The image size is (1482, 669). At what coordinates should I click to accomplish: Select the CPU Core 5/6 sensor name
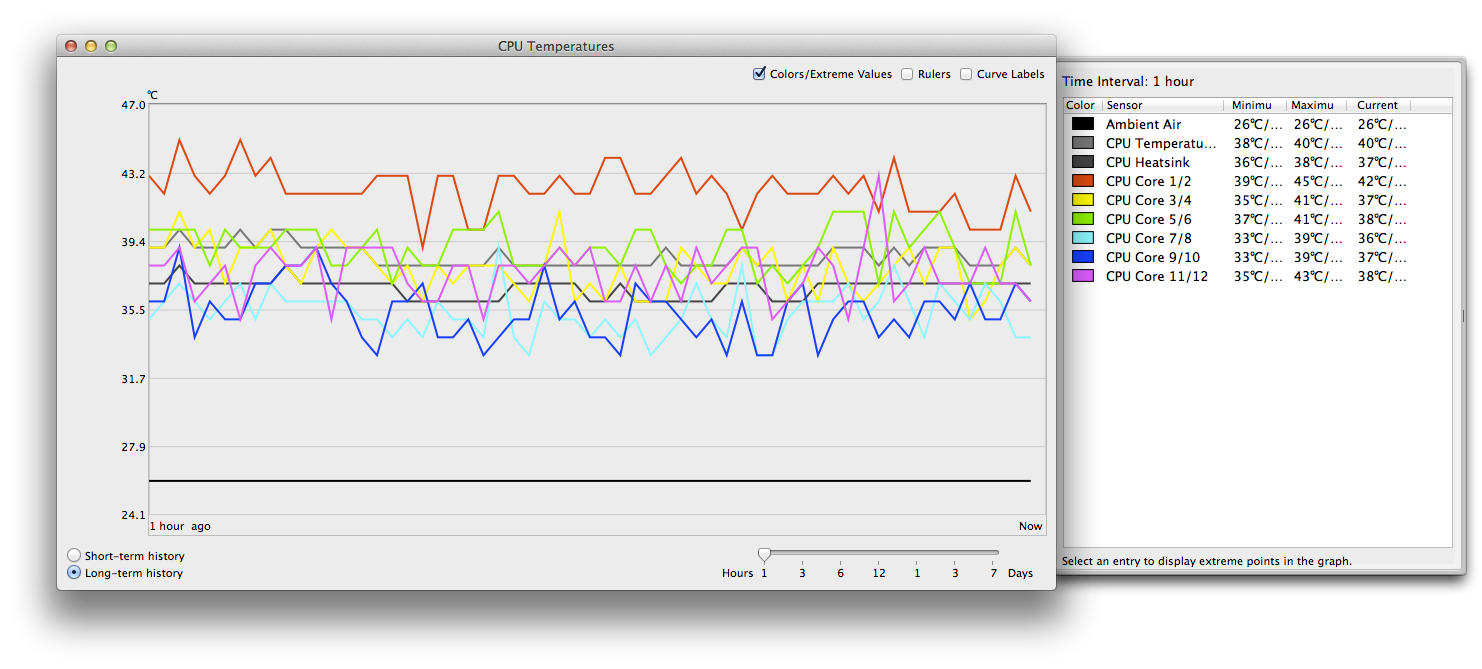[x=1148, y=219]
